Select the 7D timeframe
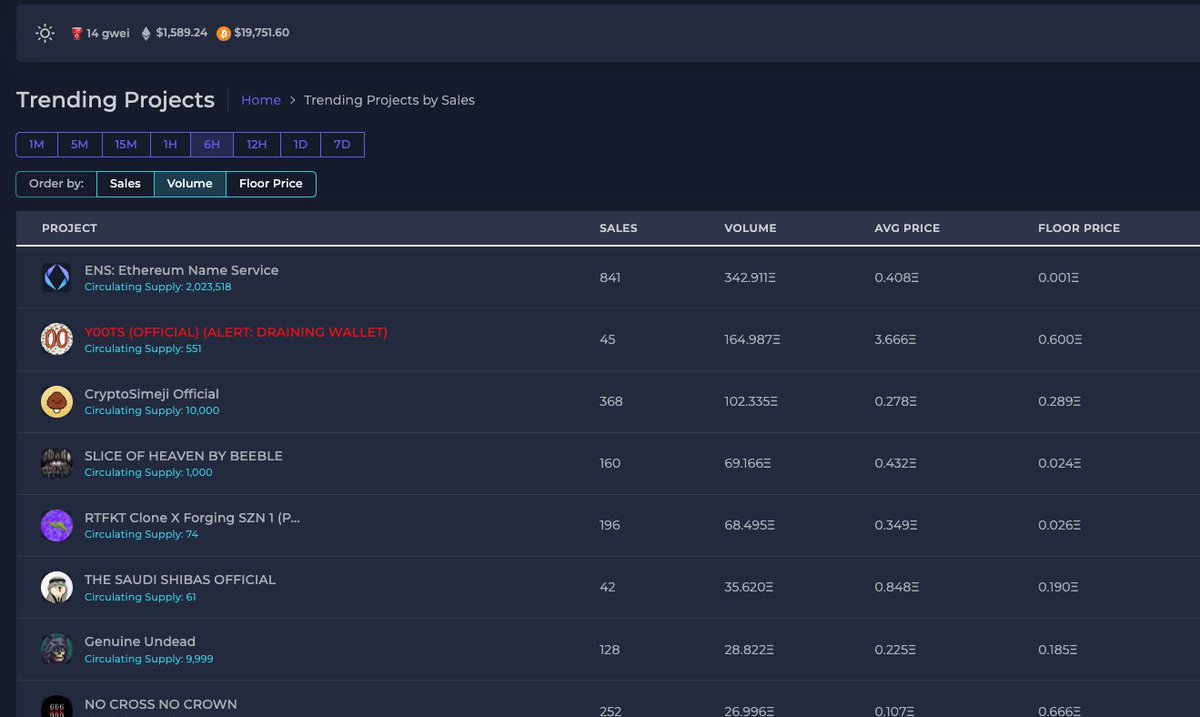The width and height of the screenshot is (1200, 717). click(342, 145)
